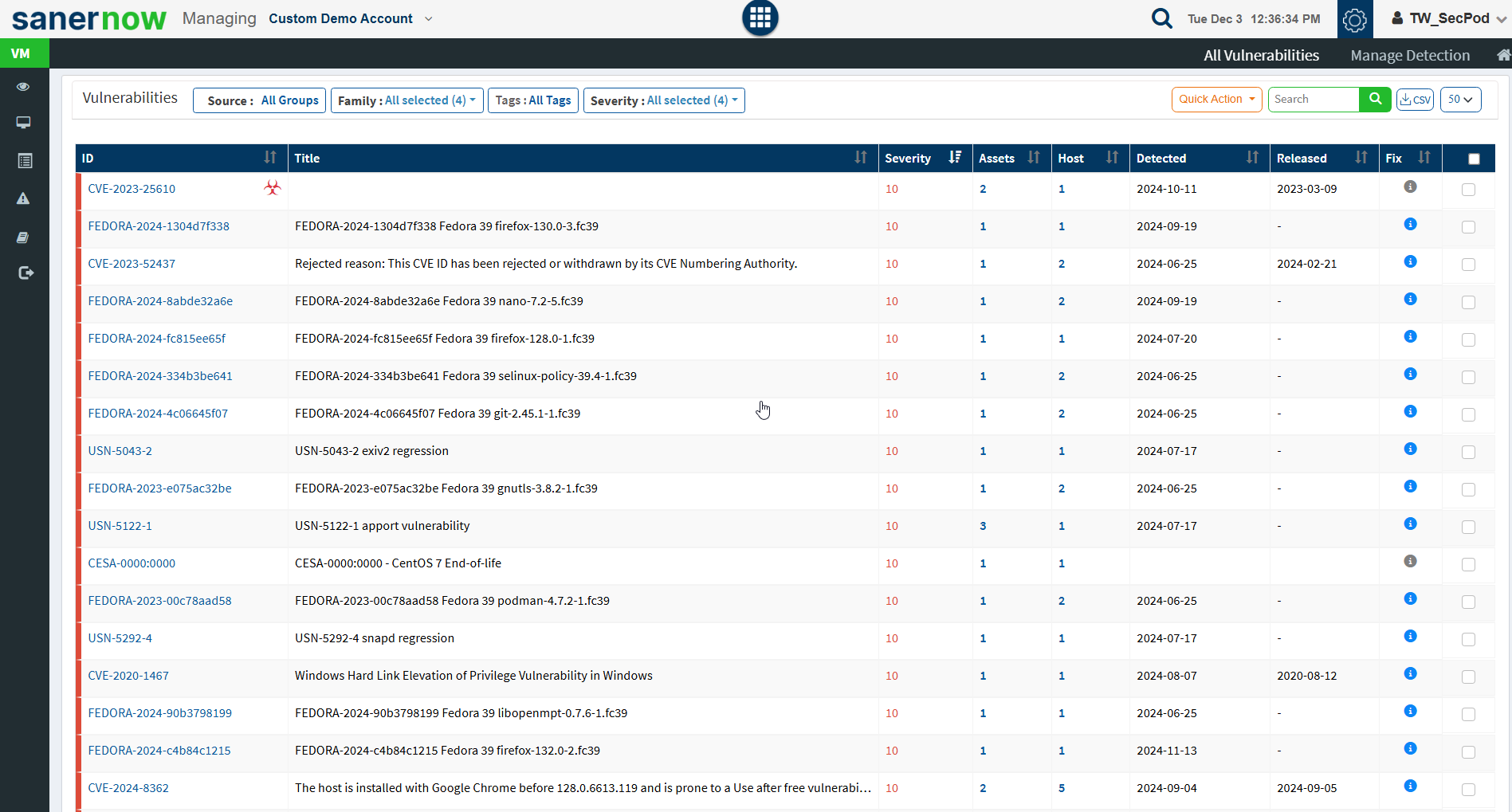This screenshot has height=812, width=1512.
Task: Download vulnerabilities as CSV
Action: [1415, 100]
